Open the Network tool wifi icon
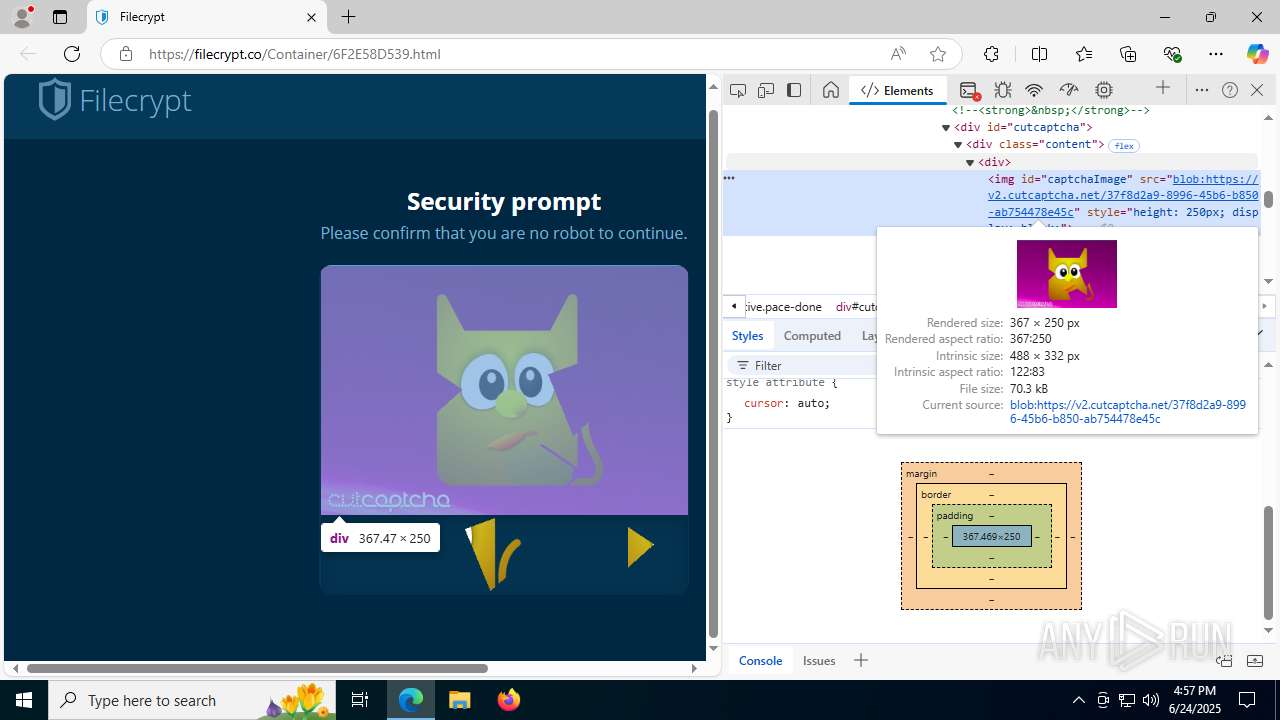 1035,90
